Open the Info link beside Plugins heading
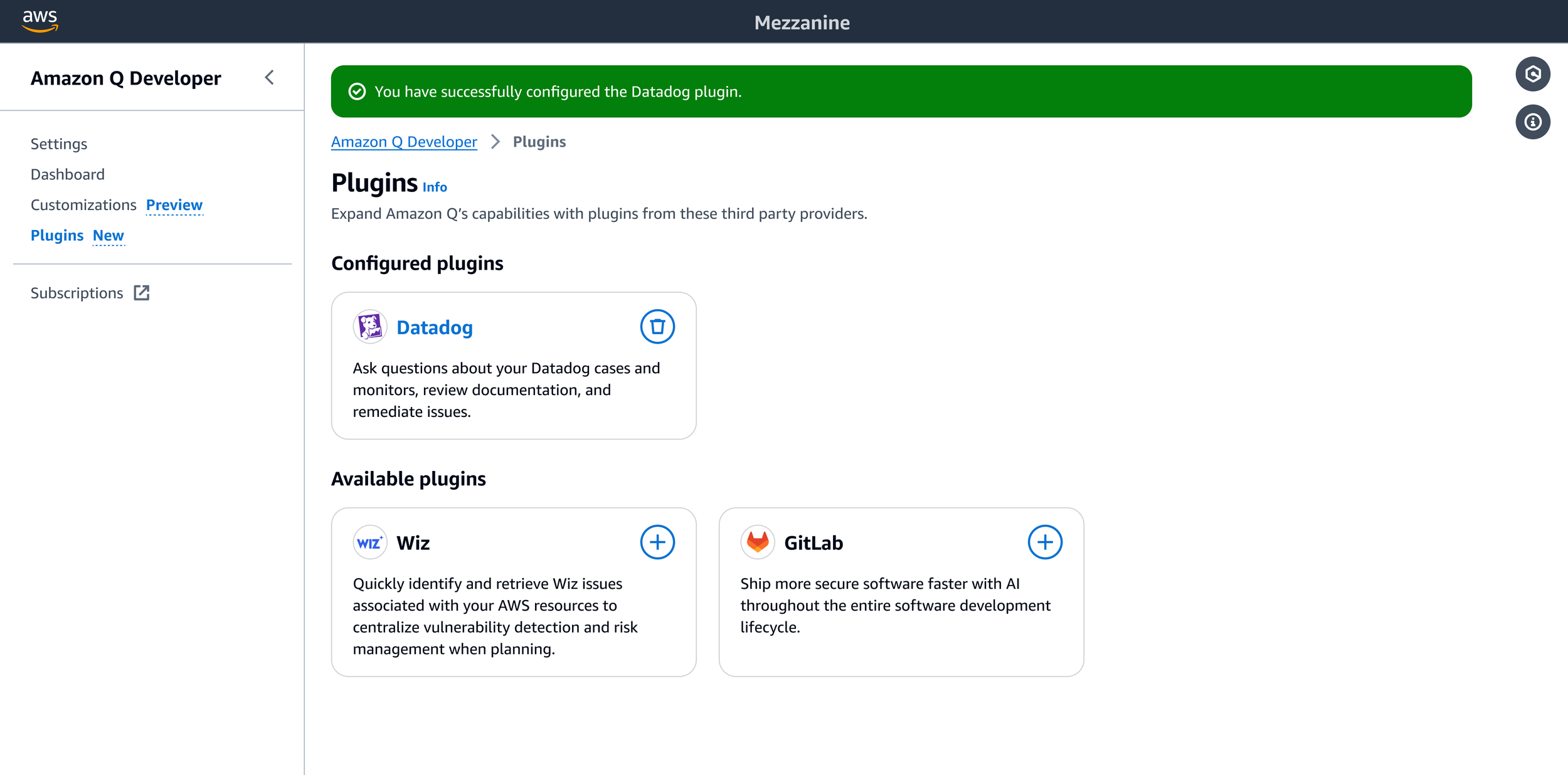The image size is (1568, 775). pyautogui.click(x=434, y=187)
